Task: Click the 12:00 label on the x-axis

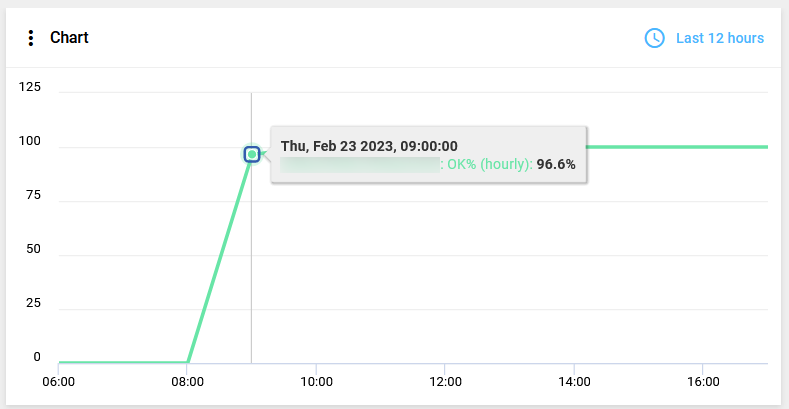Action: [x=445, y=381]
